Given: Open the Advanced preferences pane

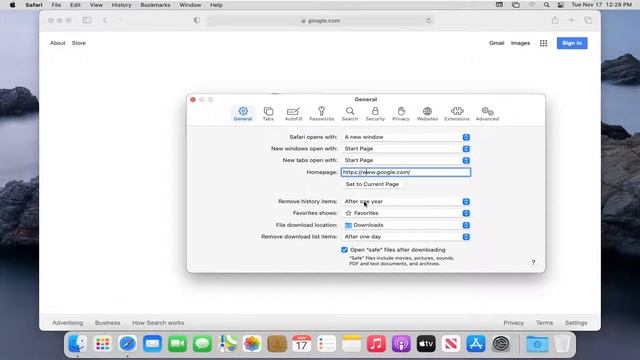Looking at the screenshot, I should (x=487, y=113).
